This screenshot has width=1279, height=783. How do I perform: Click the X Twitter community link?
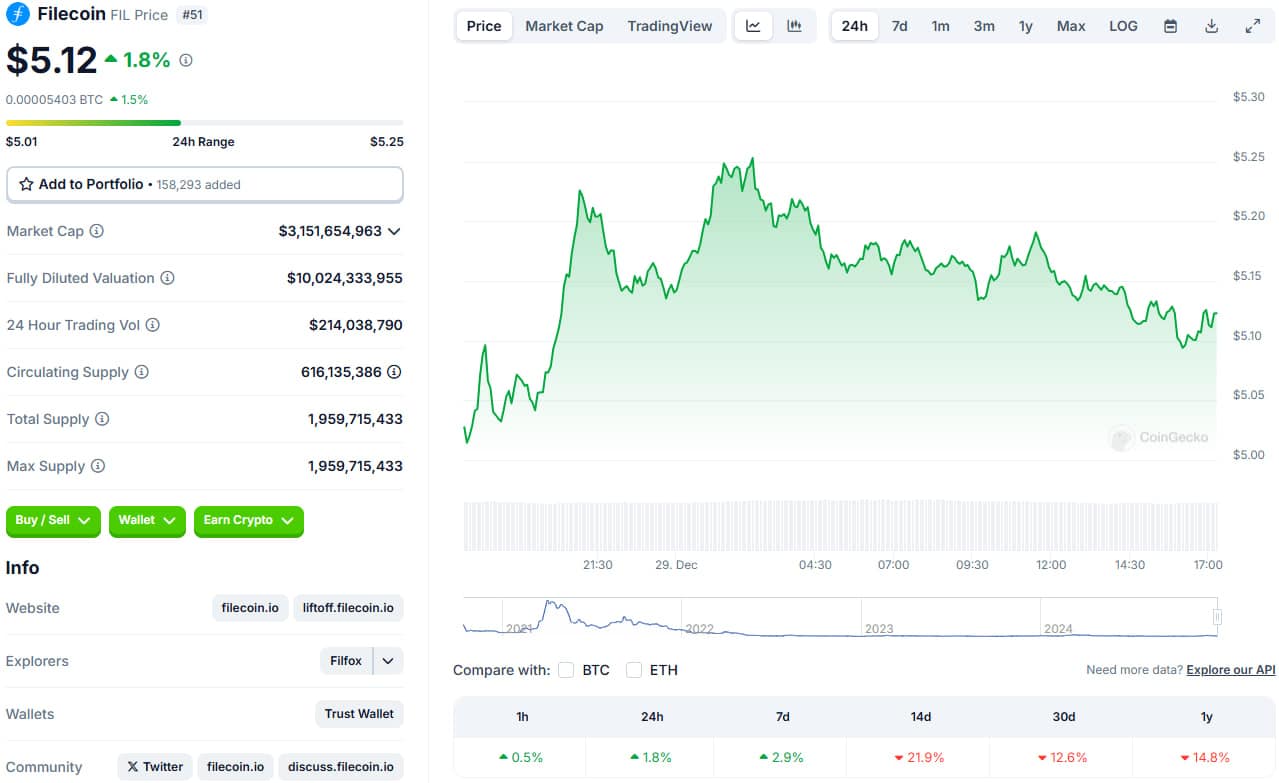click(155, 767)
